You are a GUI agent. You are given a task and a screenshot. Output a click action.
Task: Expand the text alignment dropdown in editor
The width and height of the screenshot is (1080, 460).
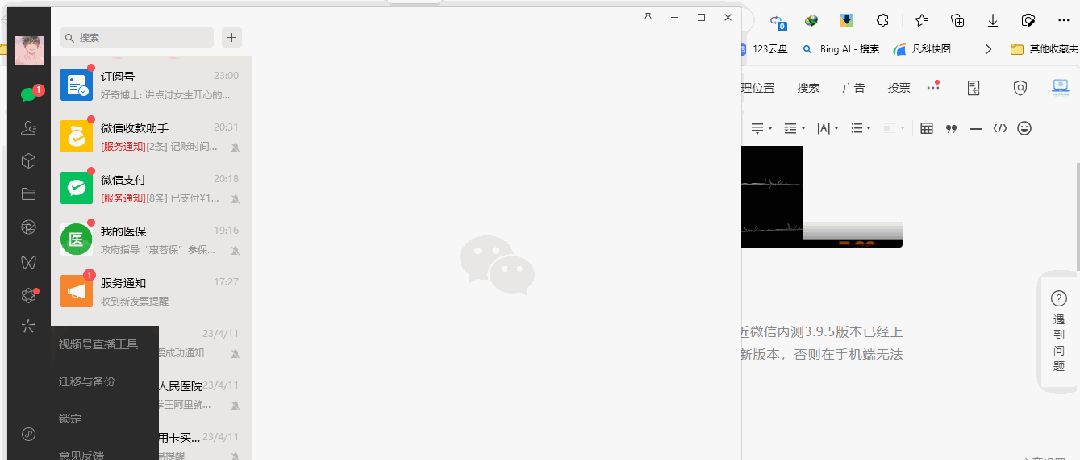pos(761,128)
